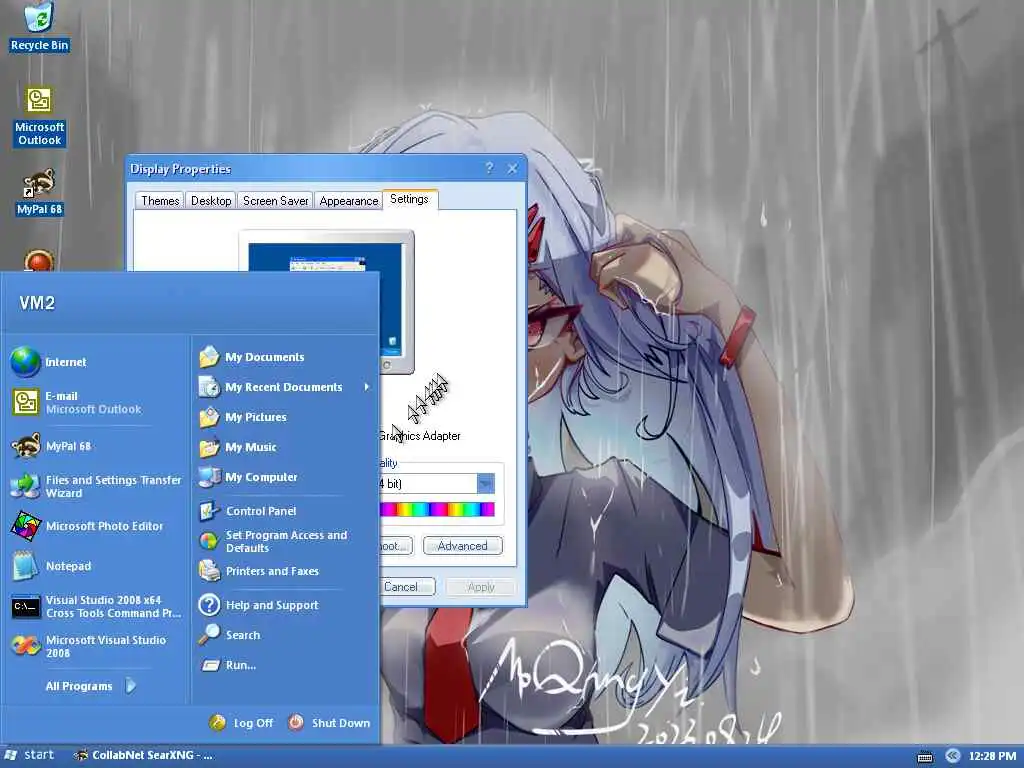The width and height of the screenshot is (1024, 768).
Task: Expand hidden system tray icons
Action: (953, 756)
